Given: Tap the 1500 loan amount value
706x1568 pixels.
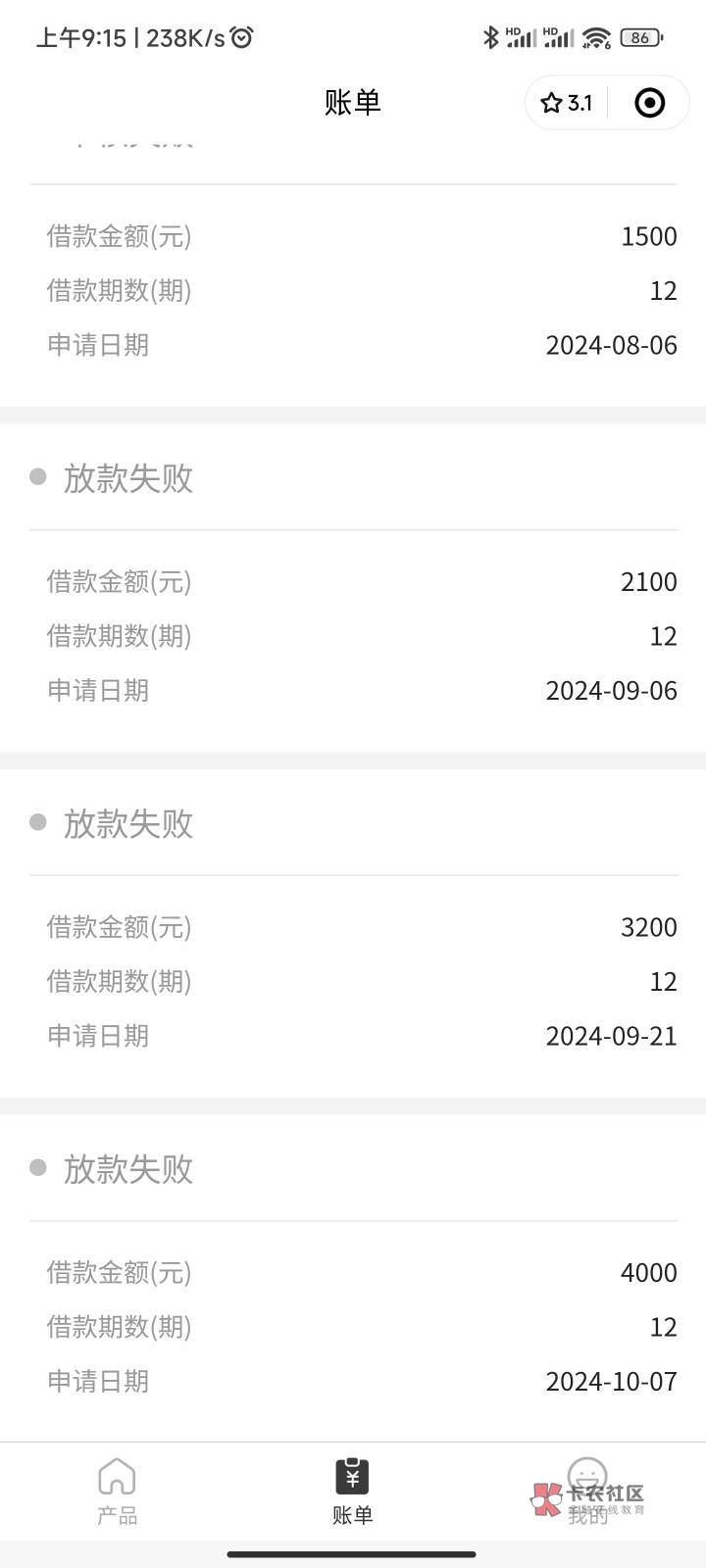Looking at the screenshot, I should (648, 236).
